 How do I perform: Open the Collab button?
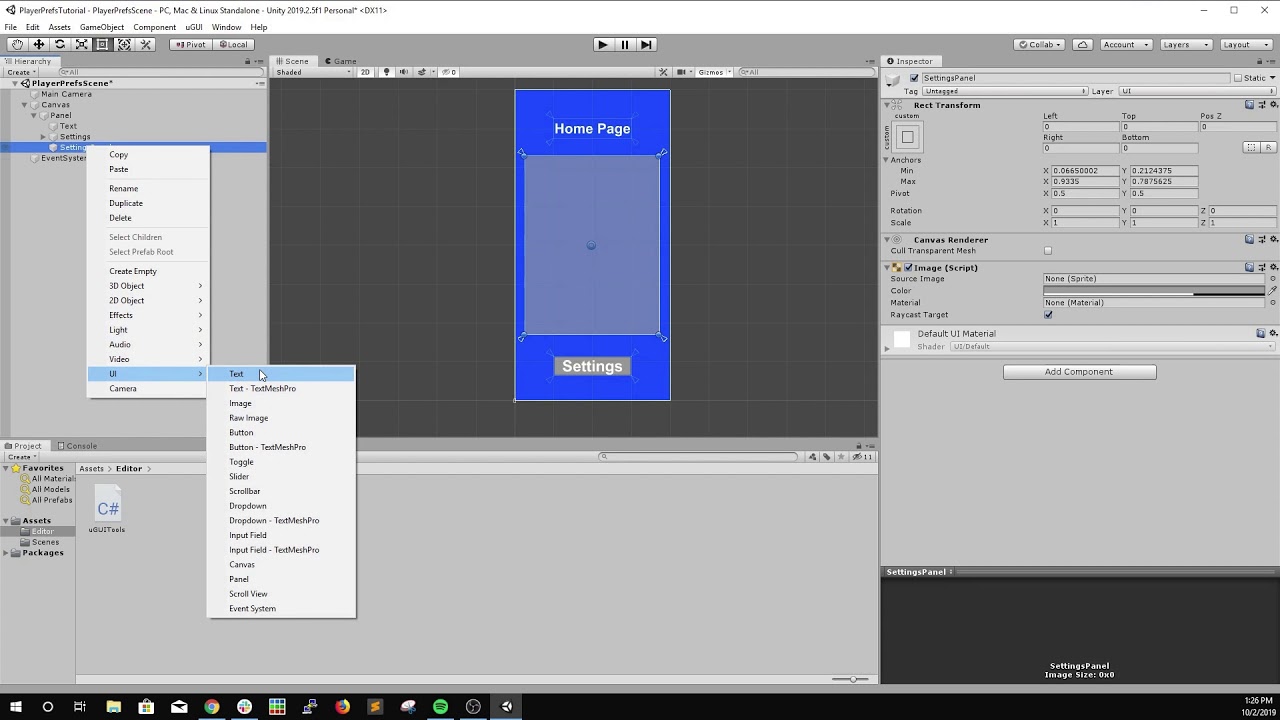1038,44
